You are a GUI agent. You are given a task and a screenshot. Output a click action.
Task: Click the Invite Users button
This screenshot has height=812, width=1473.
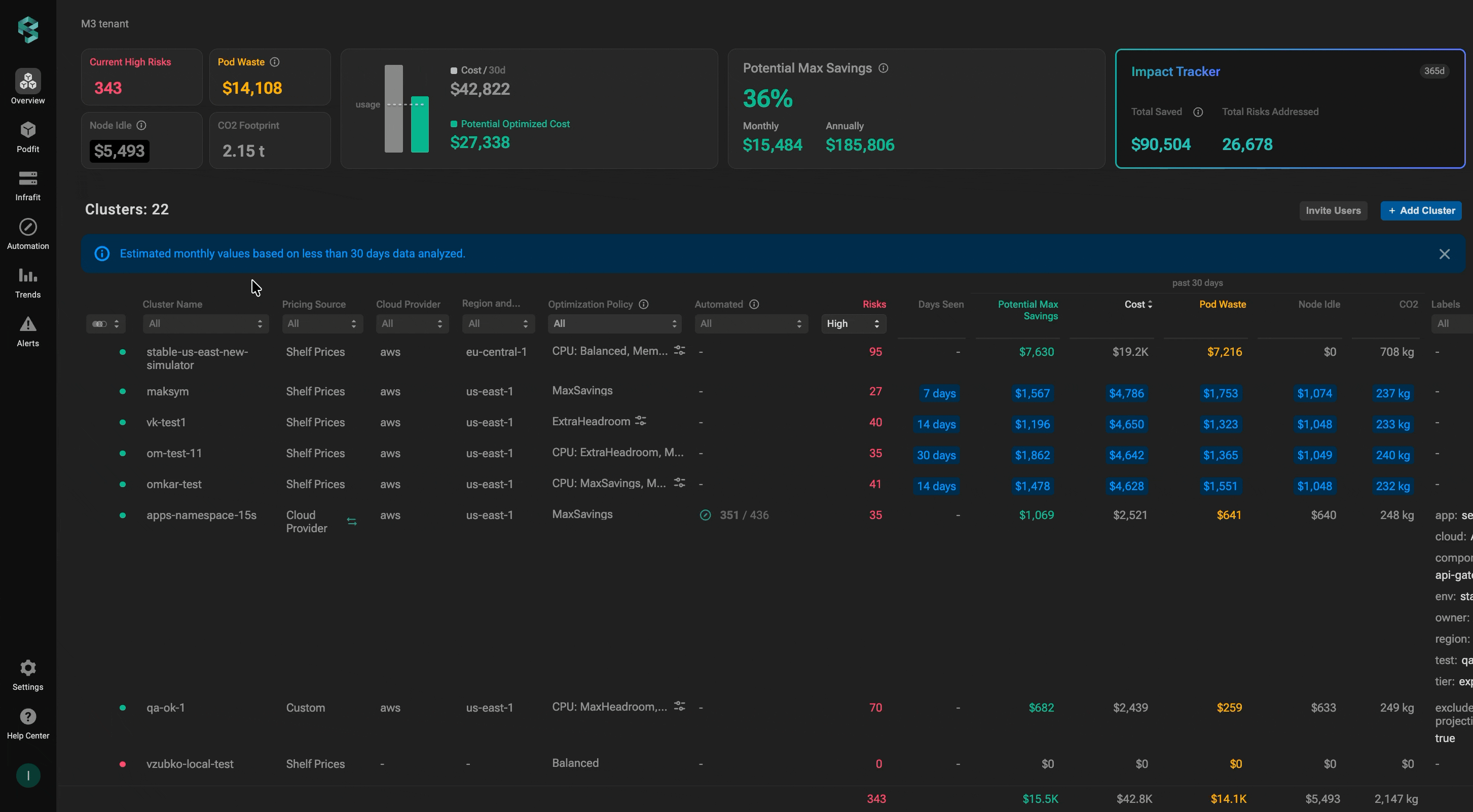tap(1333, 210)
